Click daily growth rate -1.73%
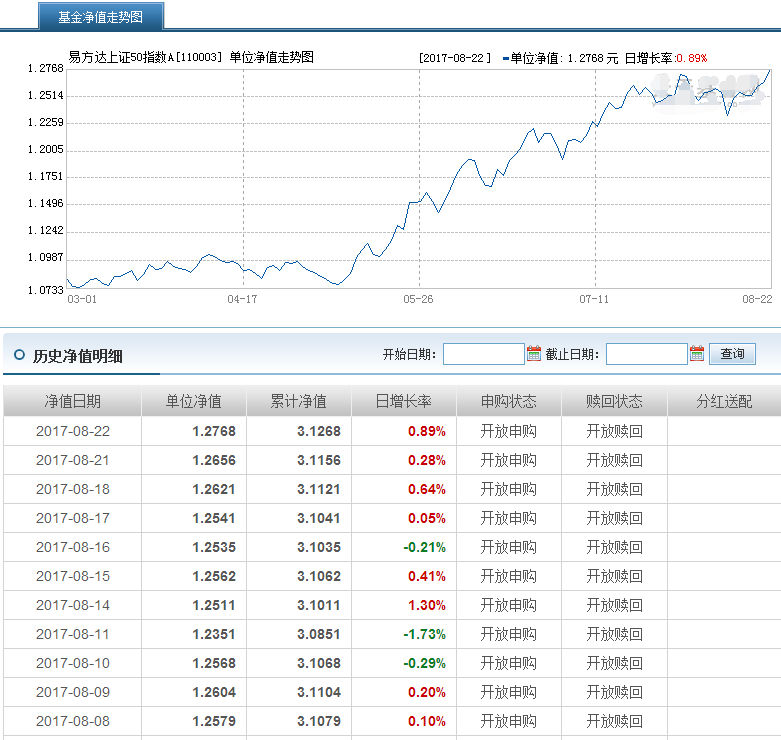This screenshot has width=781, height=740. point(424,634)
